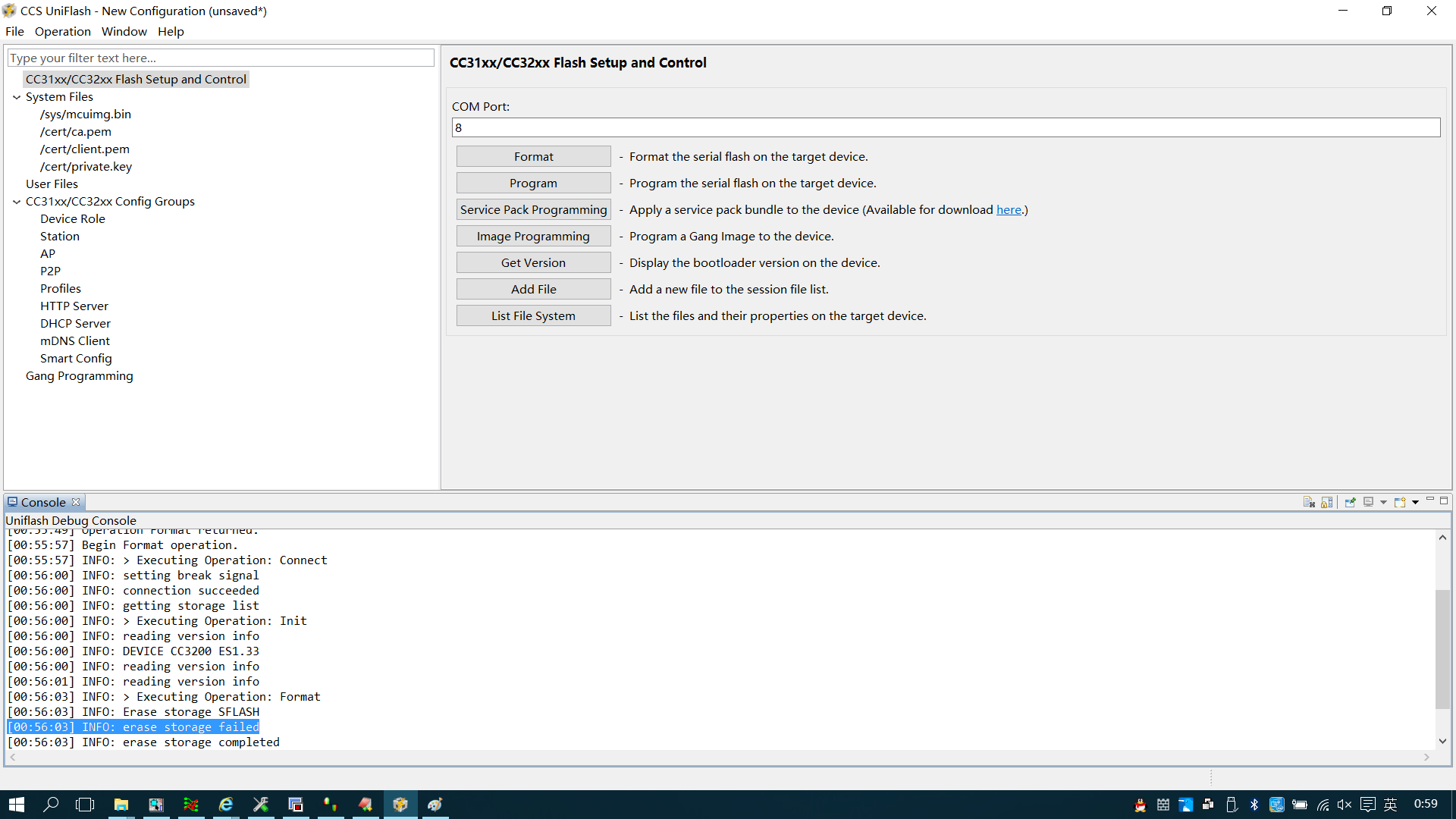
Task: Maximize the Console panel view
Action: pos(1444,500)
